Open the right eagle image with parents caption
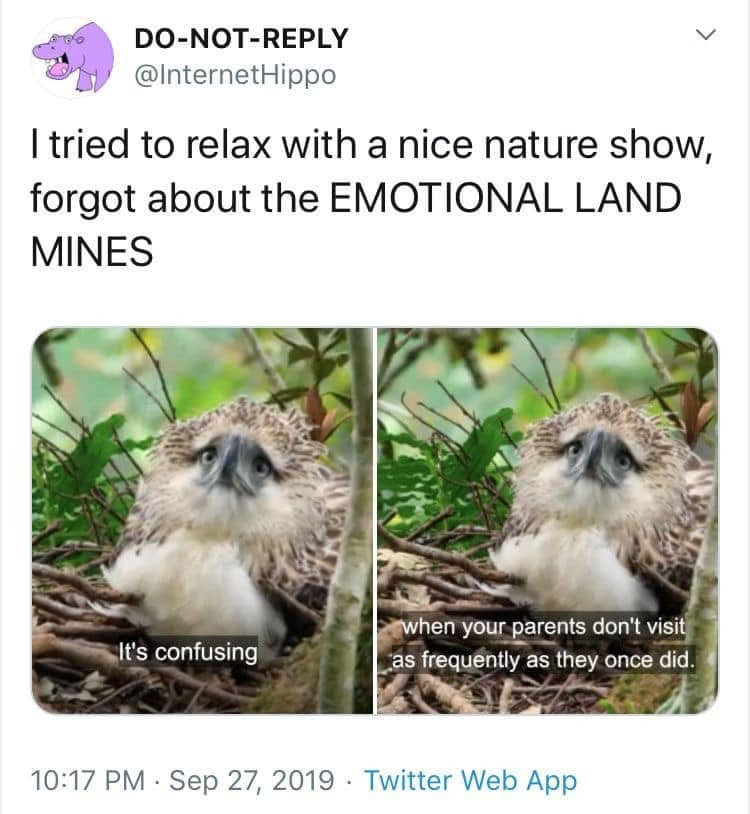The width and height of the screenshot is (750, 814). click(x=548, y=520)
